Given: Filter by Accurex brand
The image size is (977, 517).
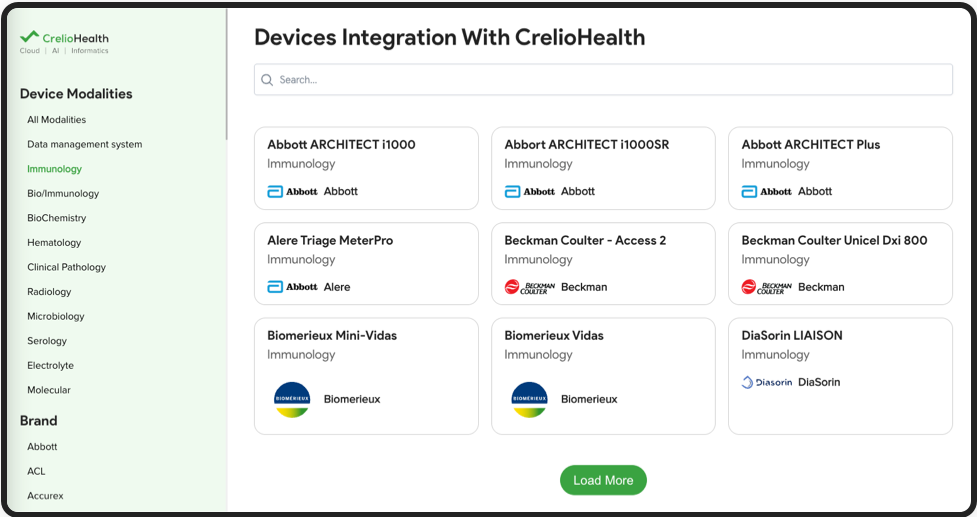Looking at the screenshot, I should click(x=45, y=496).
